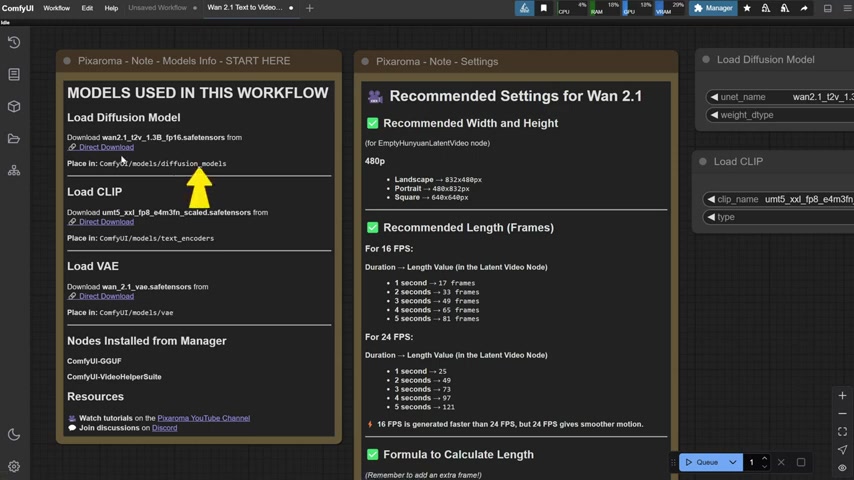The height and width of the screenshot is (480, 854).
Task: Open the node library list icon in sidebar
Action: [14, 74]
